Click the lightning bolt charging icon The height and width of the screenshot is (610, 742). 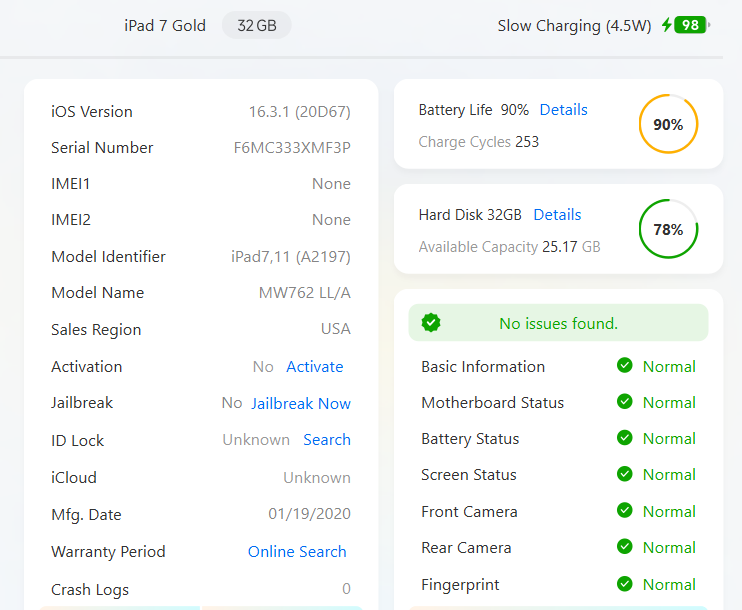(667, 25)
